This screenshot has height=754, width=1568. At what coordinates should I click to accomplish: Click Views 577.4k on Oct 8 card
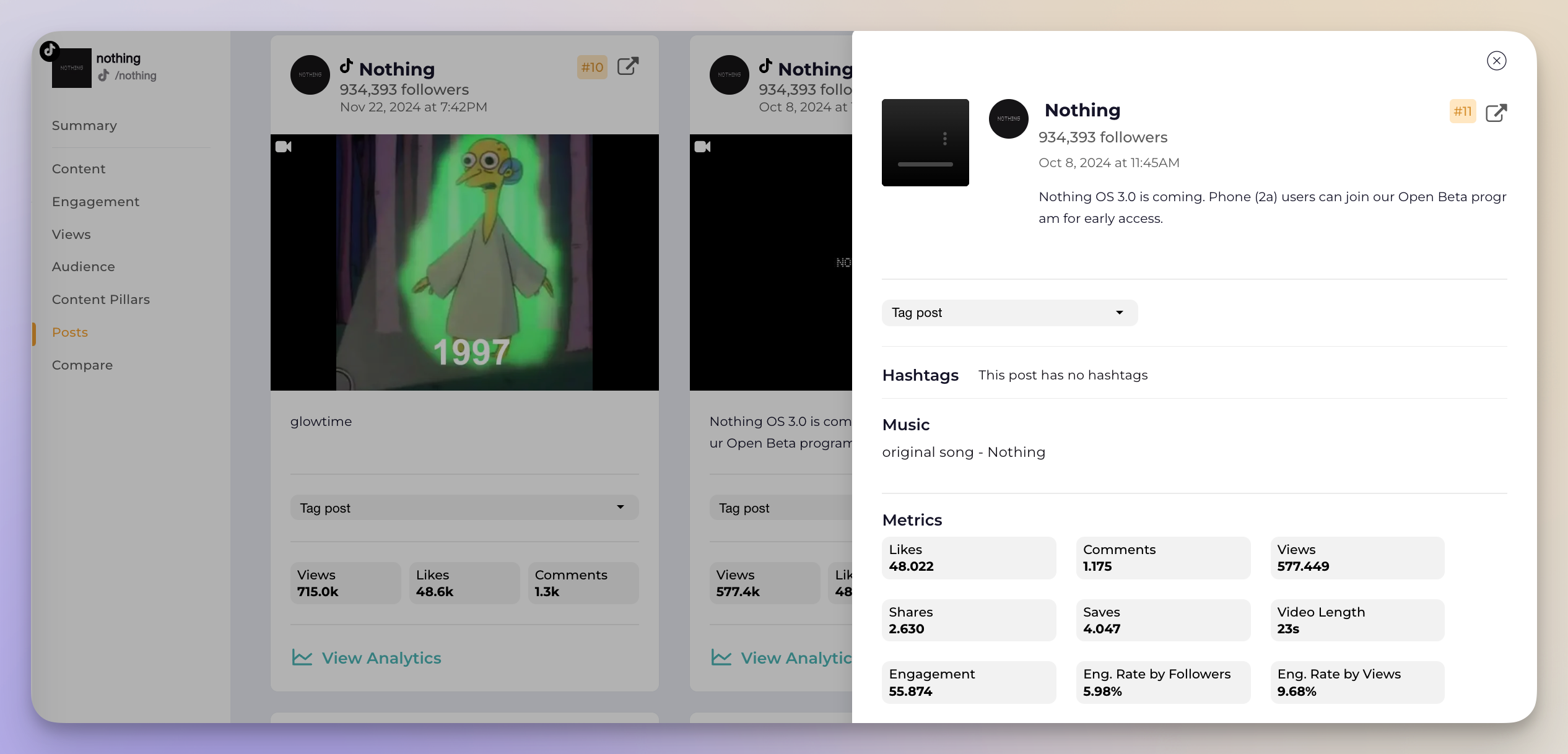tap(765, 583)
